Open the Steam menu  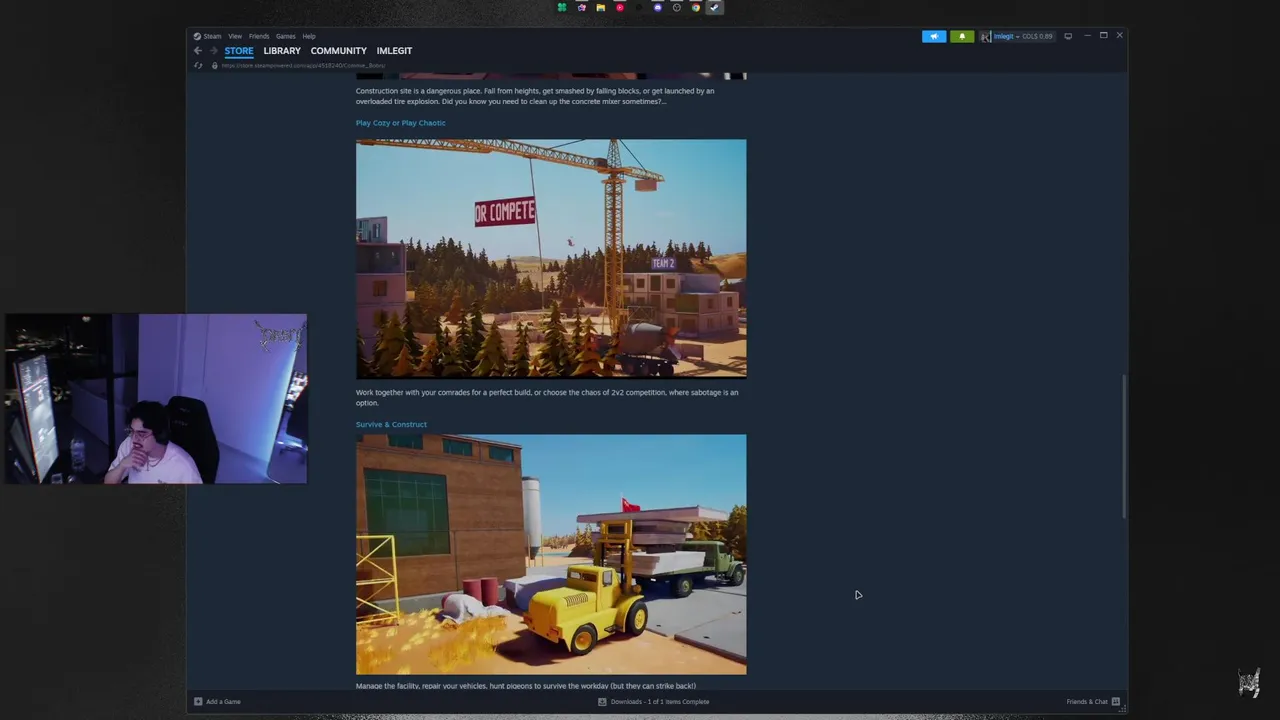tap(212, 36)
